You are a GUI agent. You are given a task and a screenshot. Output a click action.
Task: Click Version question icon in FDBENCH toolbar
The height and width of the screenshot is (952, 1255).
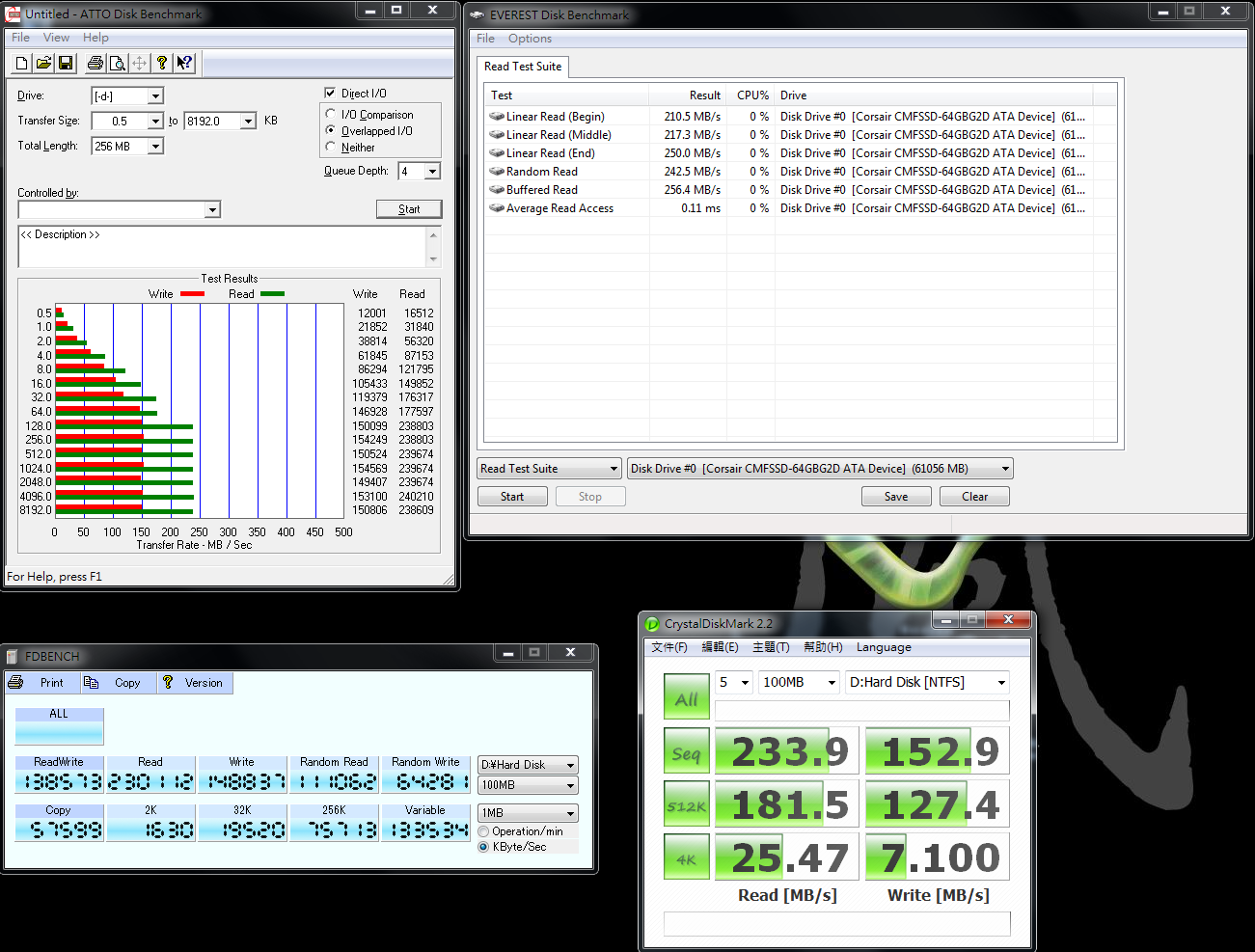coord(168,682)
